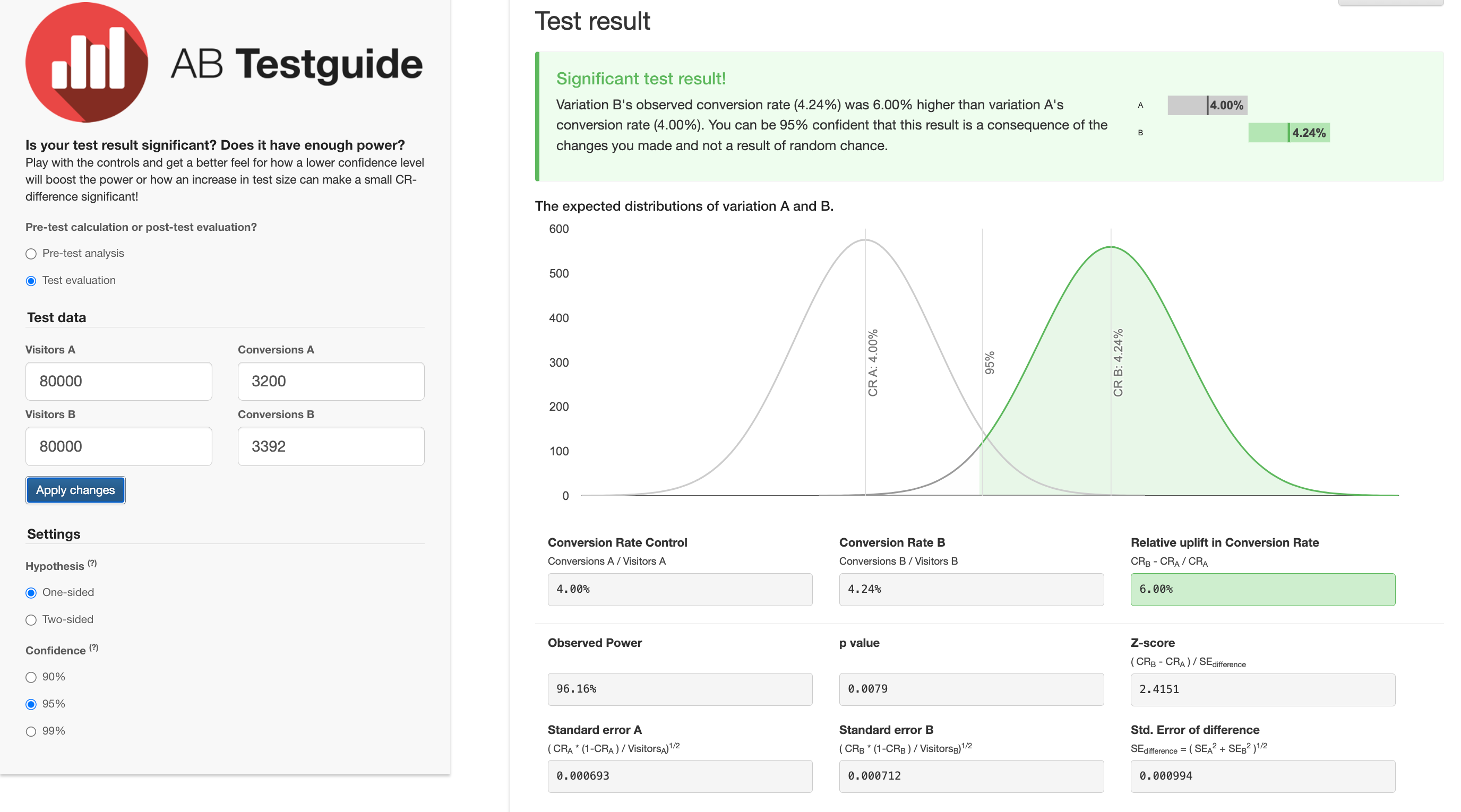
Task: Click the AB Testguide bar-chart logo
Action: [87, 62]
